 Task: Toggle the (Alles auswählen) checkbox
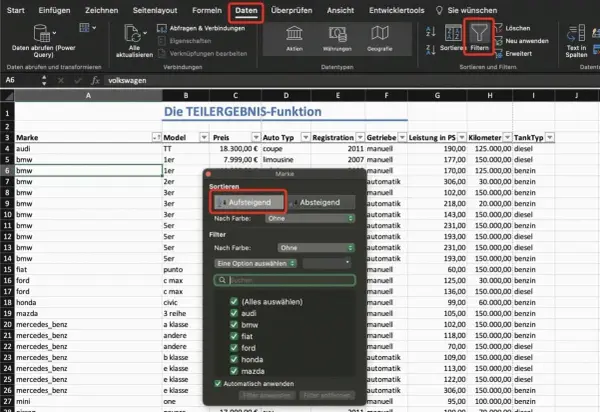(234, 302)
